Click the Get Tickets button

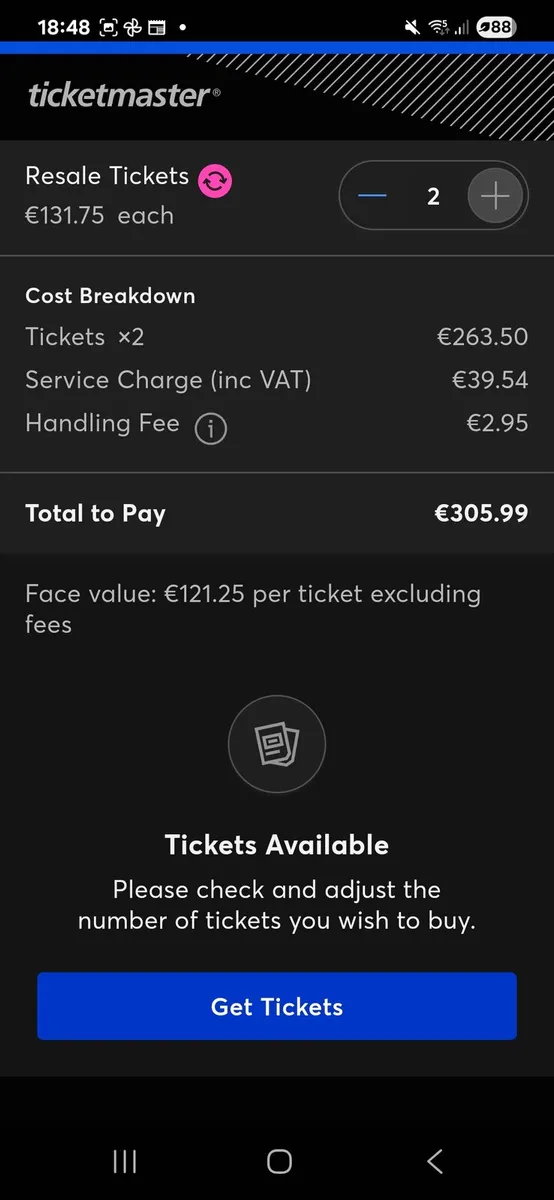[x=277, y=1006]
